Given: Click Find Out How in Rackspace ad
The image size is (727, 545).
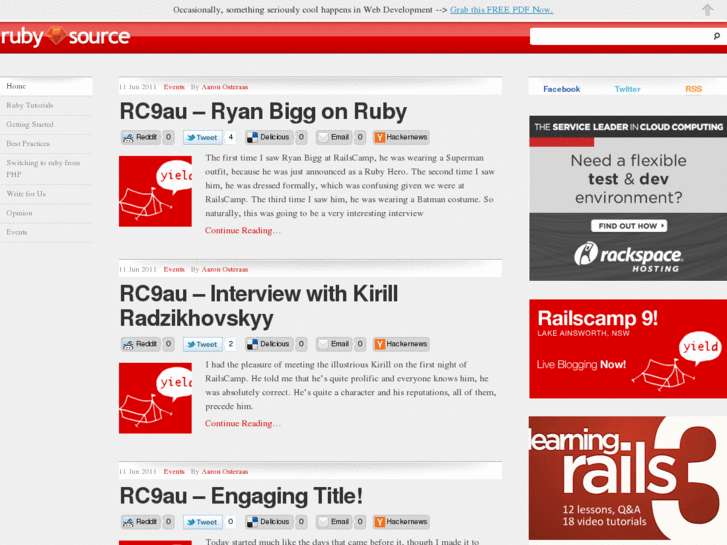Looking at the screenshot, I should (x=629, y=226).
